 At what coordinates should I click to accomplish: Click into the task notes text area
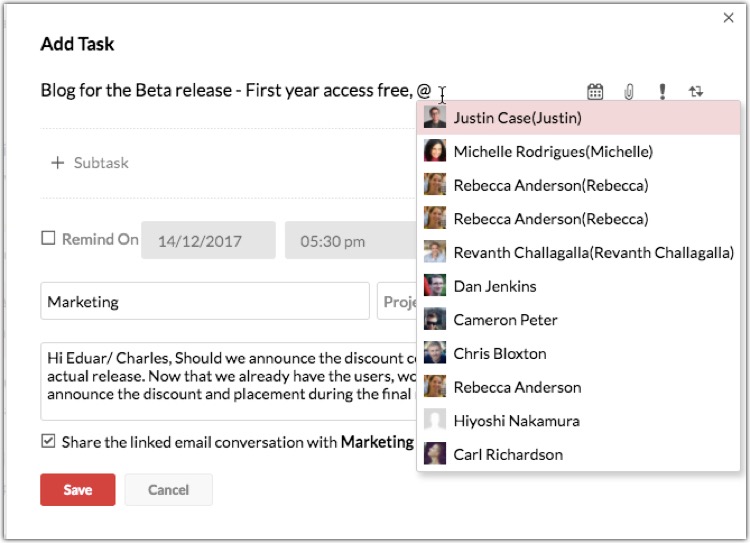225,379
